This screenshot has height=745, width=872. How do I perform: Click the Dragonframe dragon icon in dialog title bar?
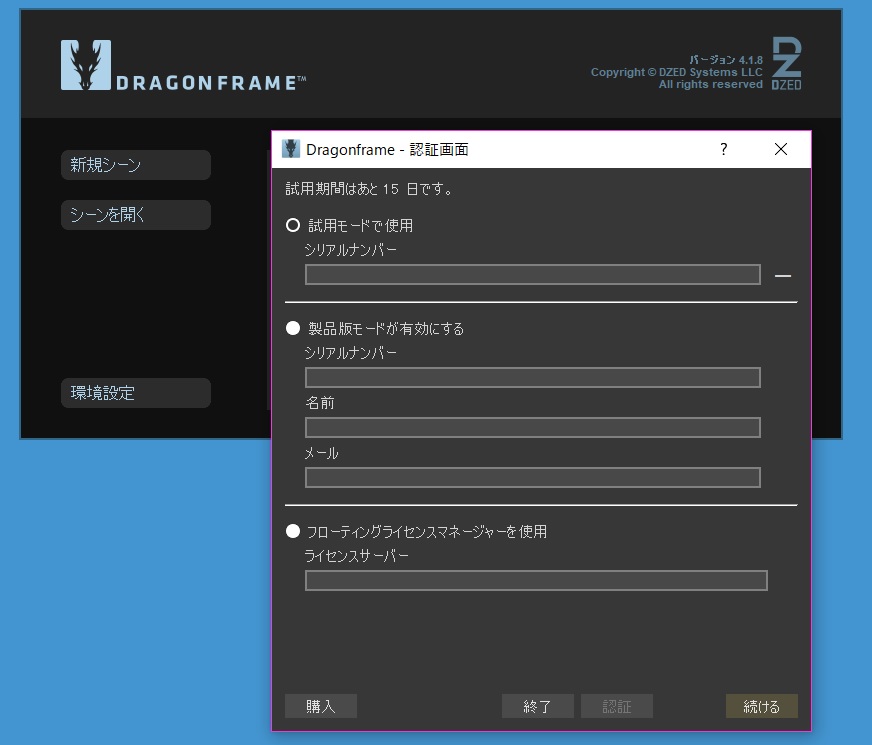point(290,149)
